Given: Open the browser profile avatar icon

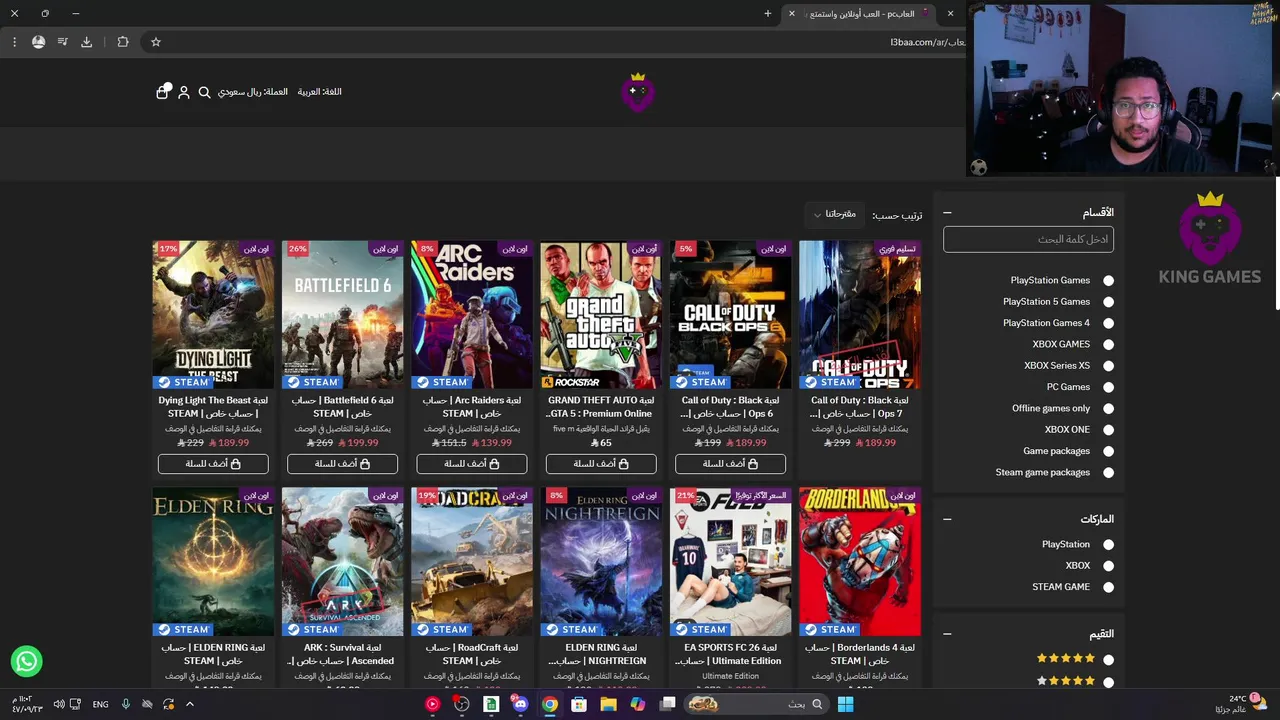Looking at the screenshot, I should tap(38, 42).
